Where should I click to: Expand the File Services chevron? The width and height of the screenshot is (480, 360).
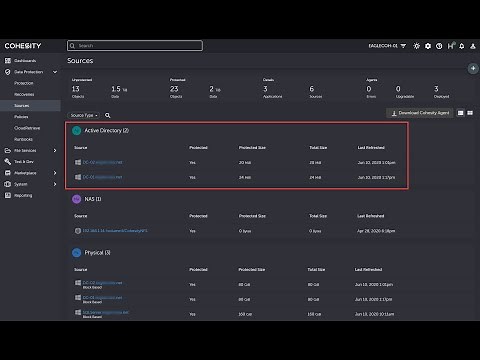tap(55, 151)
